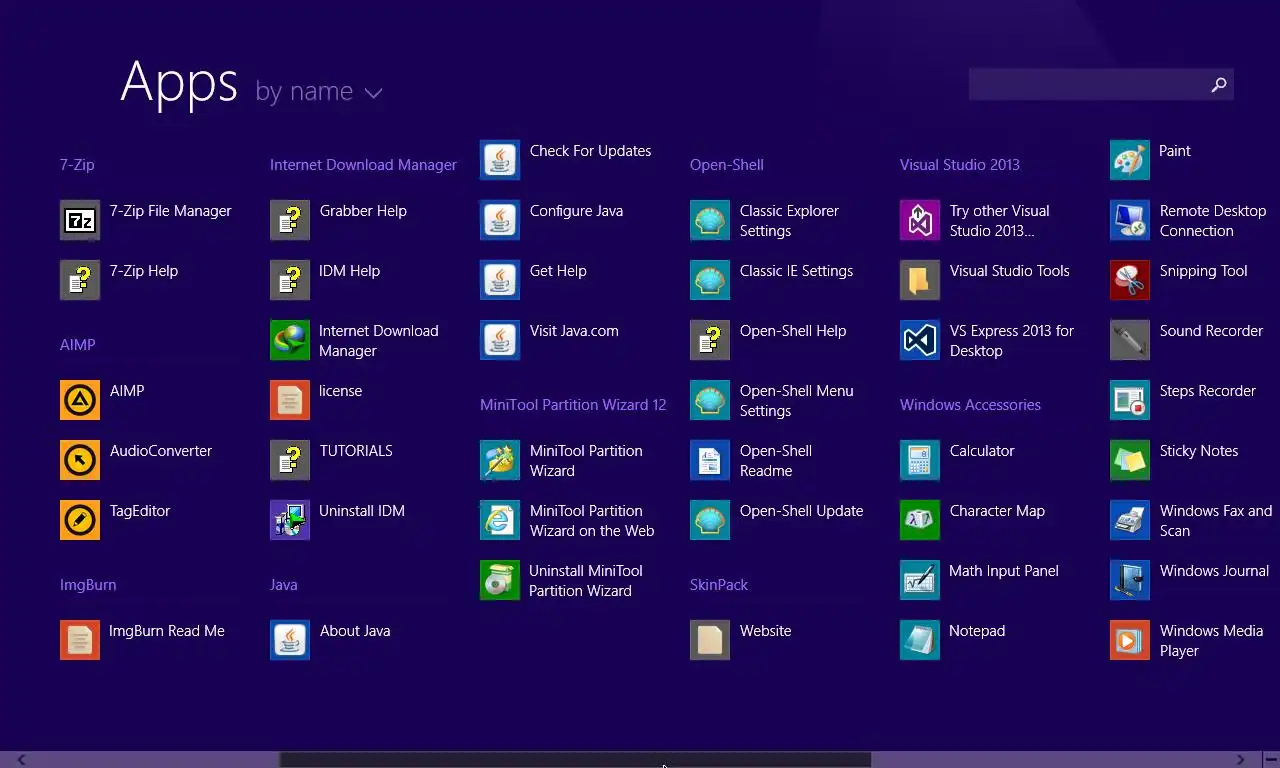Select the Open-Shell group header

click(727, 165)
